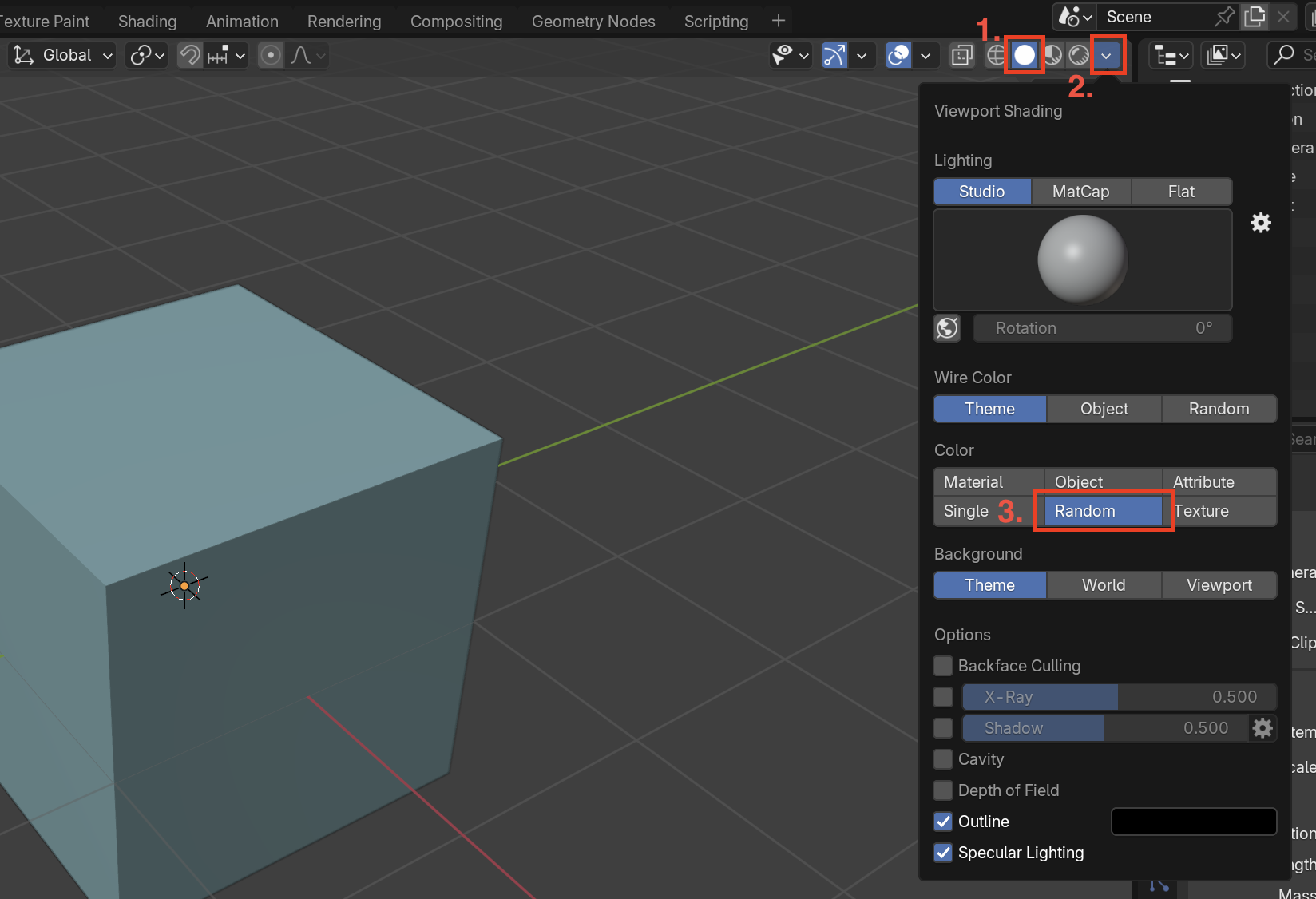Switch to Animation workspace tab

tap(242, 22)
